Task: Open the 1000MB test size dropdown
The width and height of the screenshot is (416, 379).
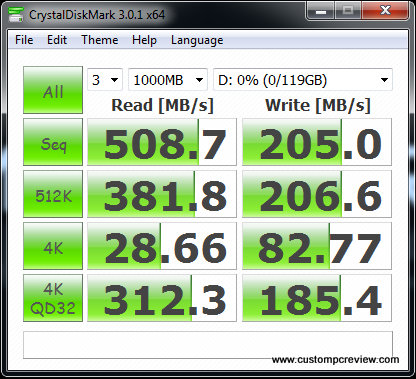Action: pyautogui.click(x=168, y=80)
